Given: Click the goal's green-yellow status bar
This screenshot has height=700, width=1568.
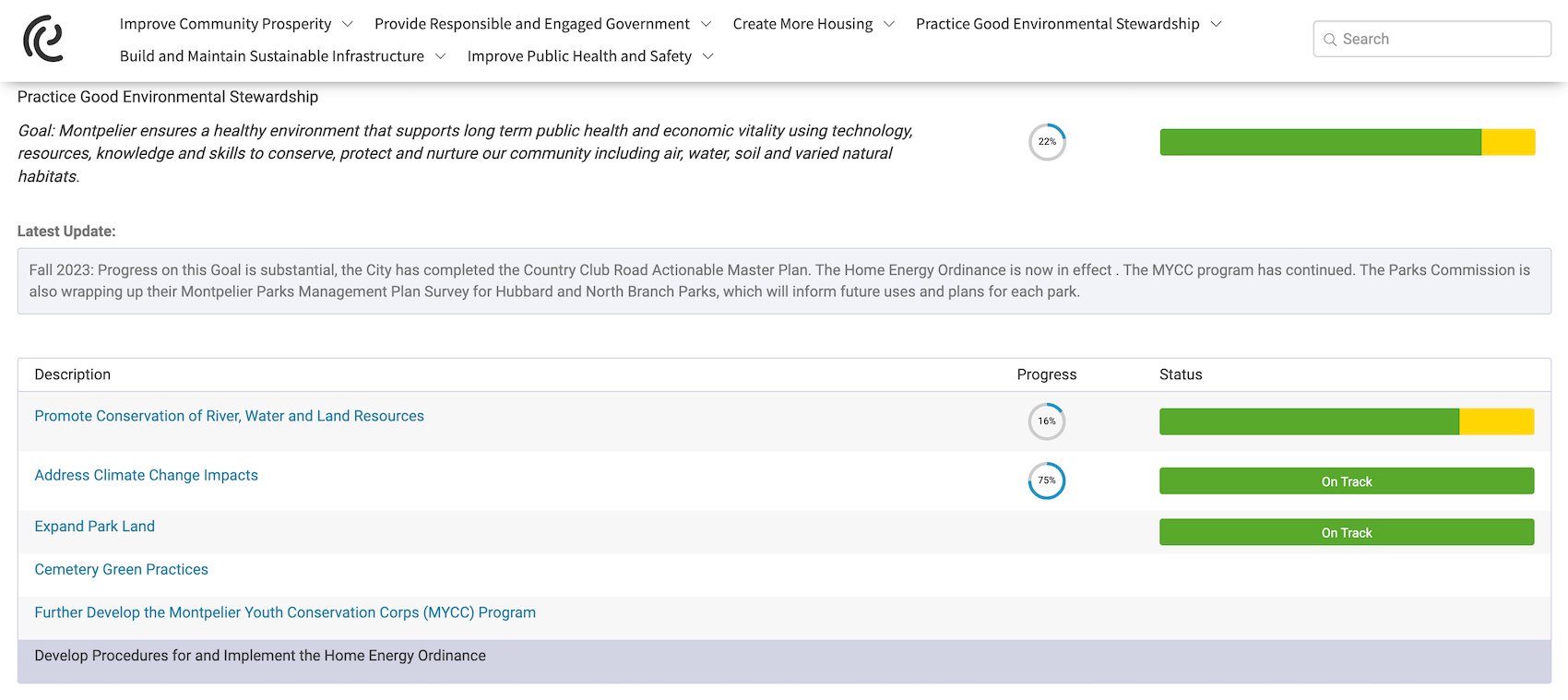Looking at the screenshot, I should pyautogui.click(x=1347, y=142).
